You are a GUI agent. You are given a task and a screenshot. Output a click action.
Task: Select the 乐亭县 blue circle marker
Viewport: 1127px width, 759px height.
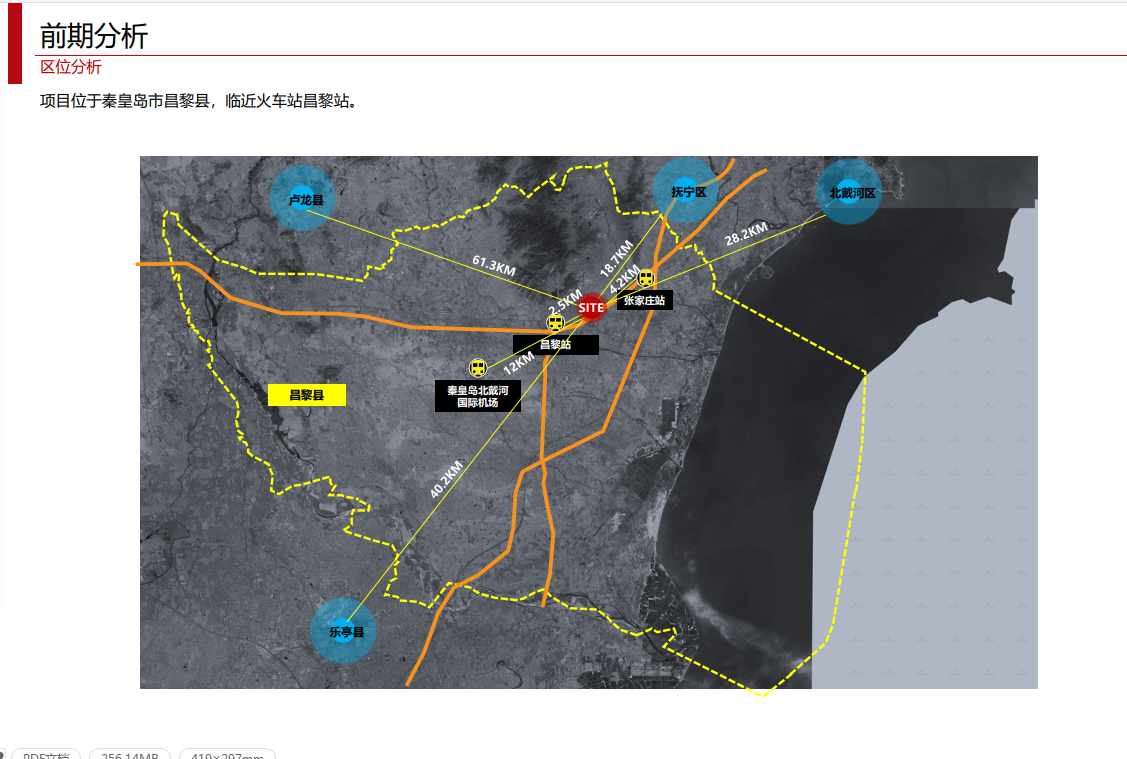click(x=345, y=632)
